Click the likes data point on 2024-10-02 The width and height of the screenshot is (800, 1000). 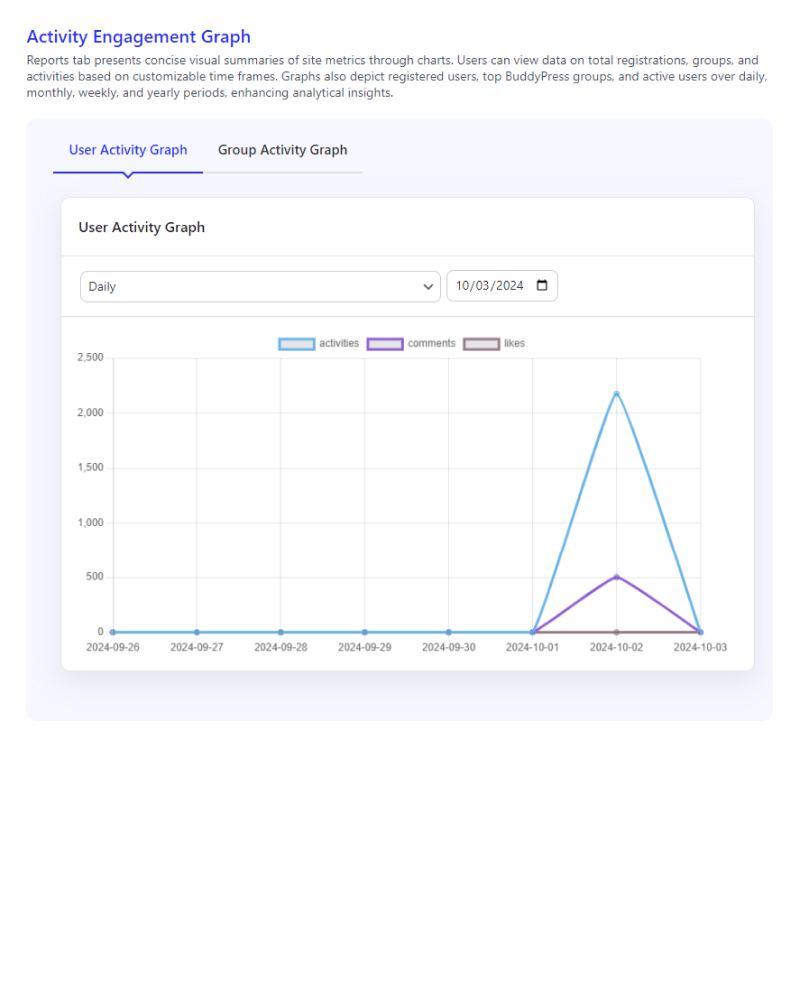(616, 632)
